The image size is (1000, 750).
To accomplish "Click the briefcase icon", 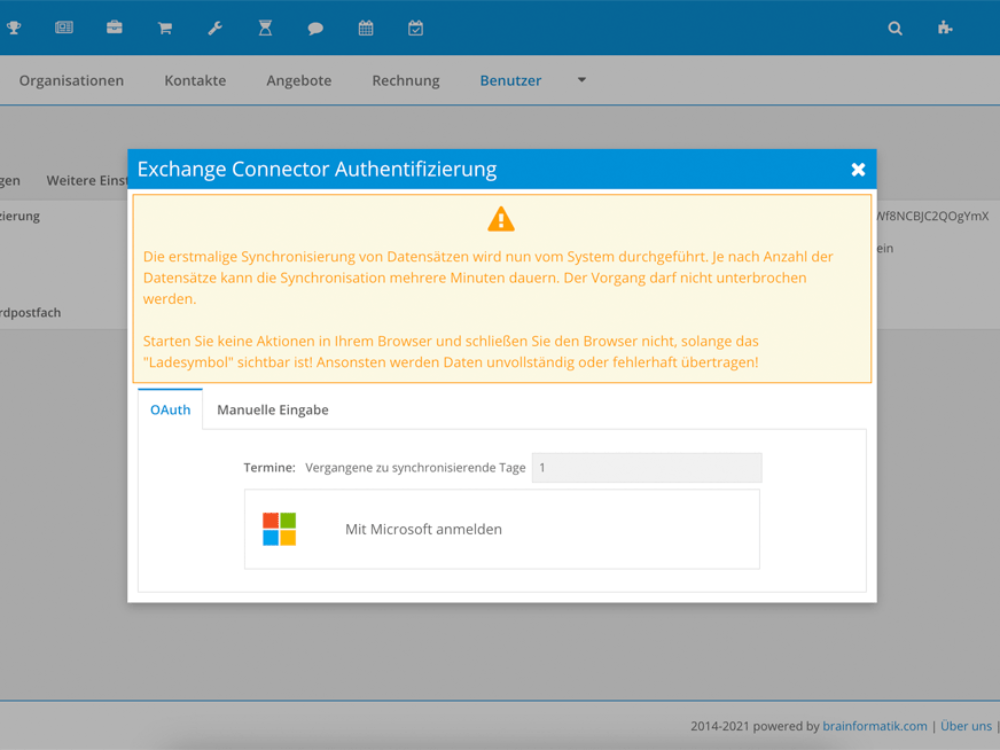I will tap(115, 28).
